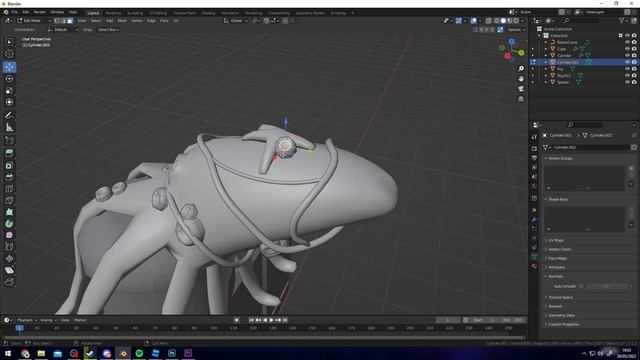Select the Extrude Region tool

click(9, 153)
